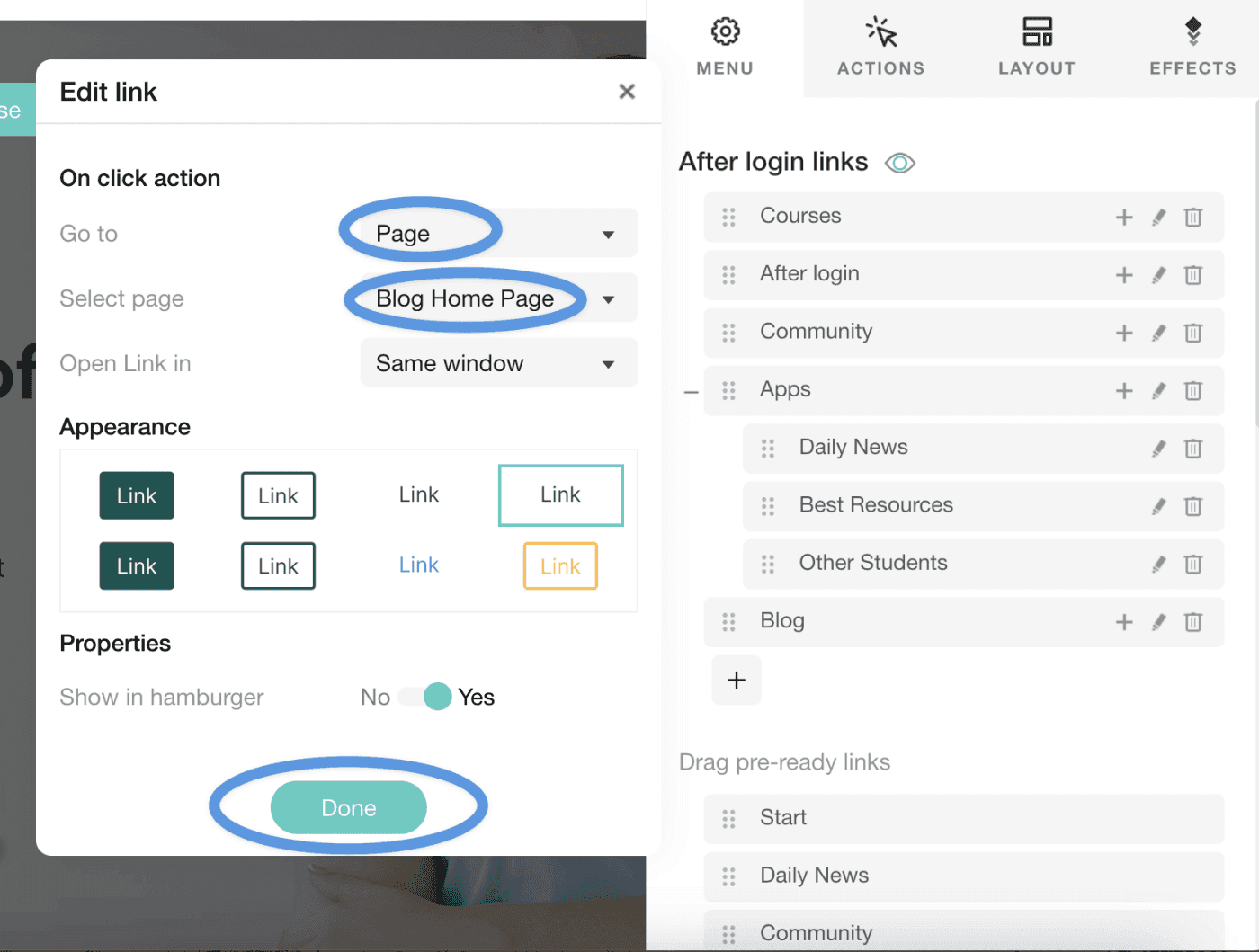Toggle After login links visibility eye
The height and width of the screenshot is (952, 1259).
tap(900, 163)
